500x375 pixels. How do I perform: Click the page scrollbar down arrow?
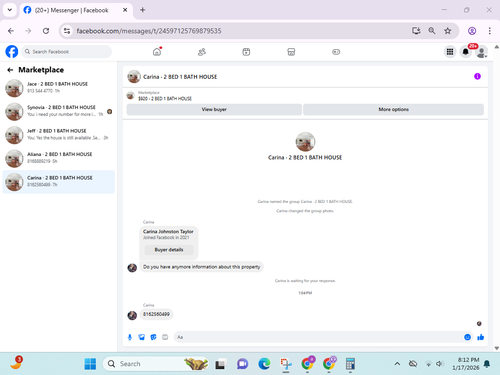point(497,348)
